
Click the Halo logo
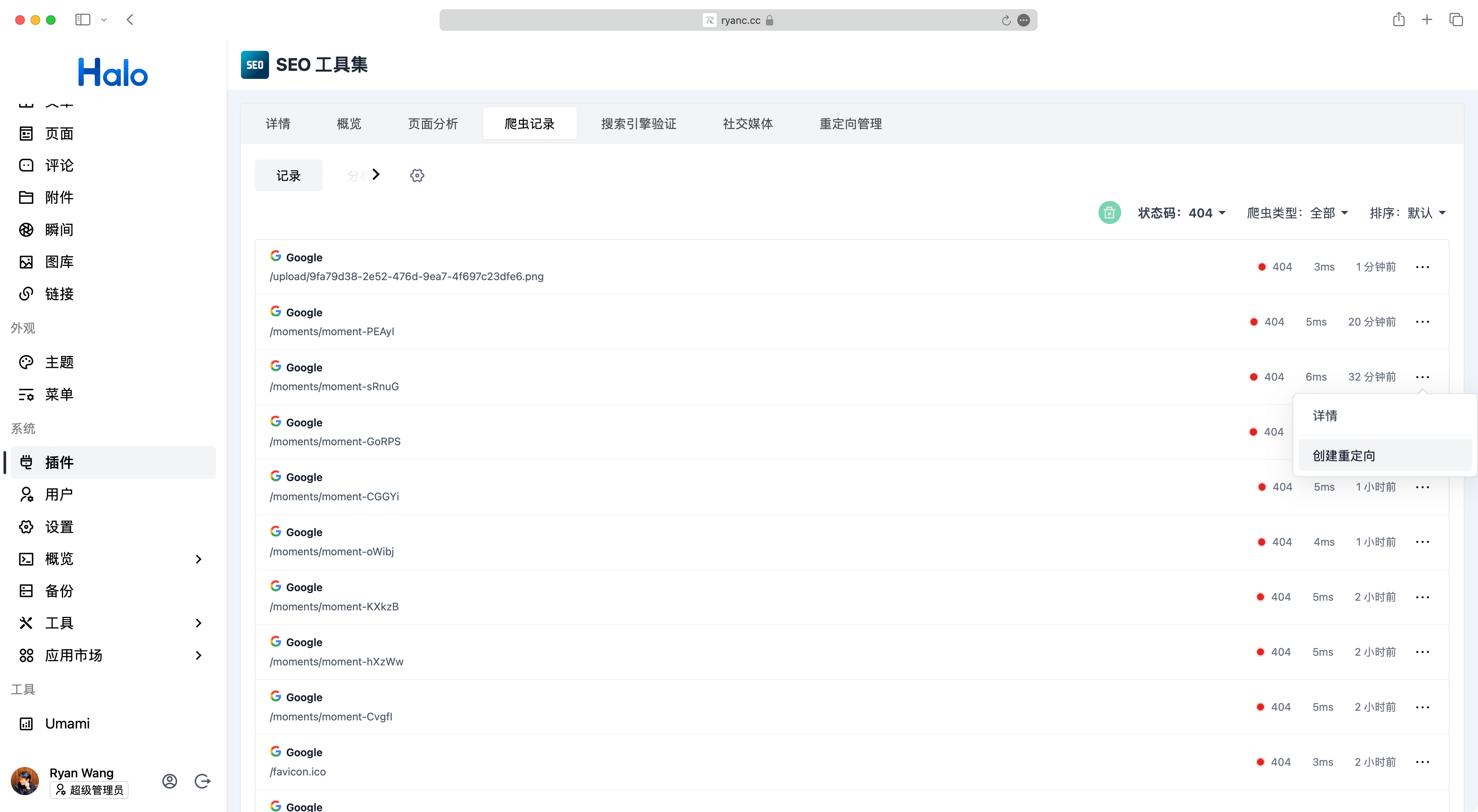113,72
